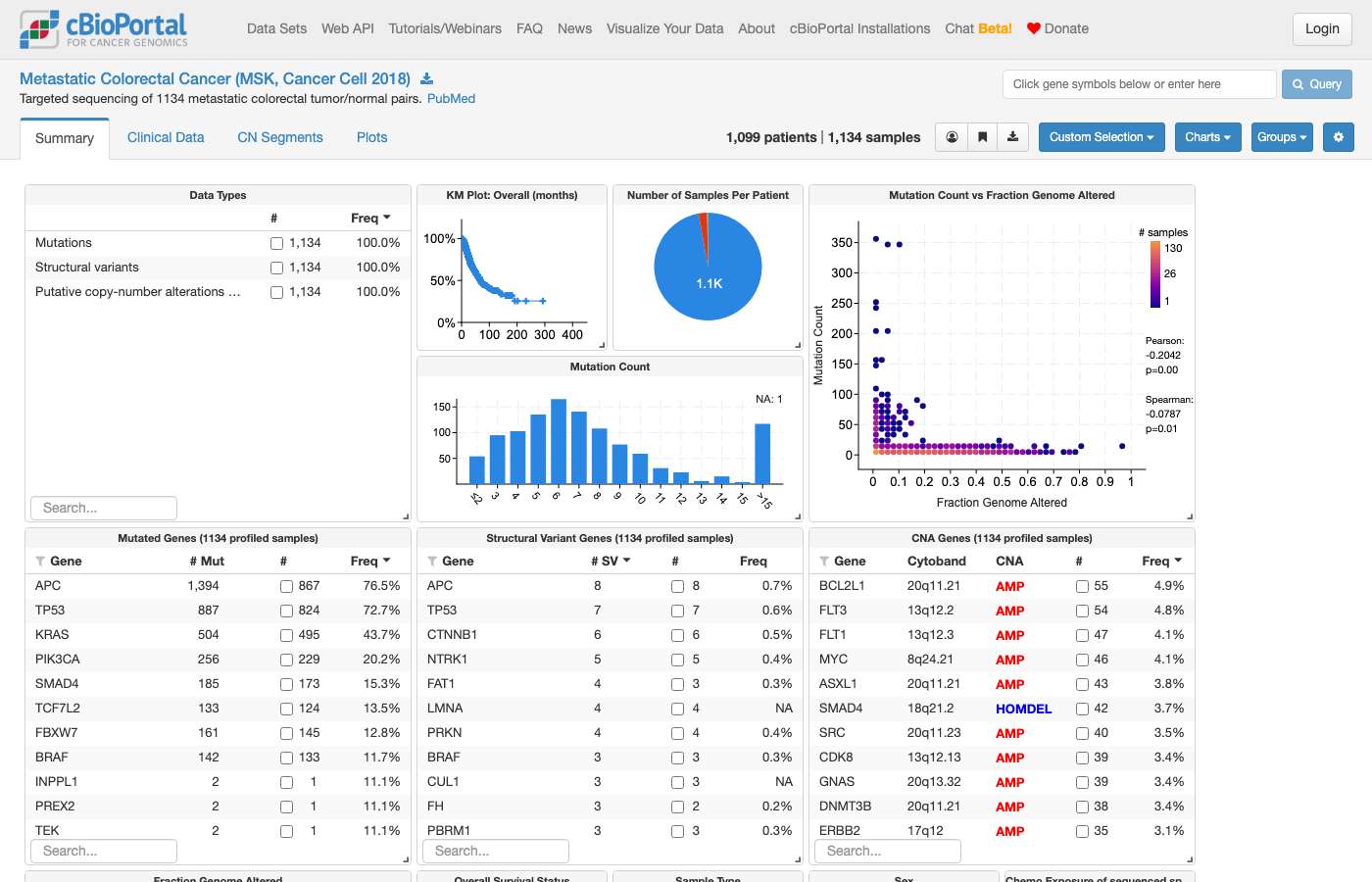The width and height of the screenshot is (1372, 882).
Task: Select the CTNNB1 structural variant checkbox
Action: coord(677,635)
